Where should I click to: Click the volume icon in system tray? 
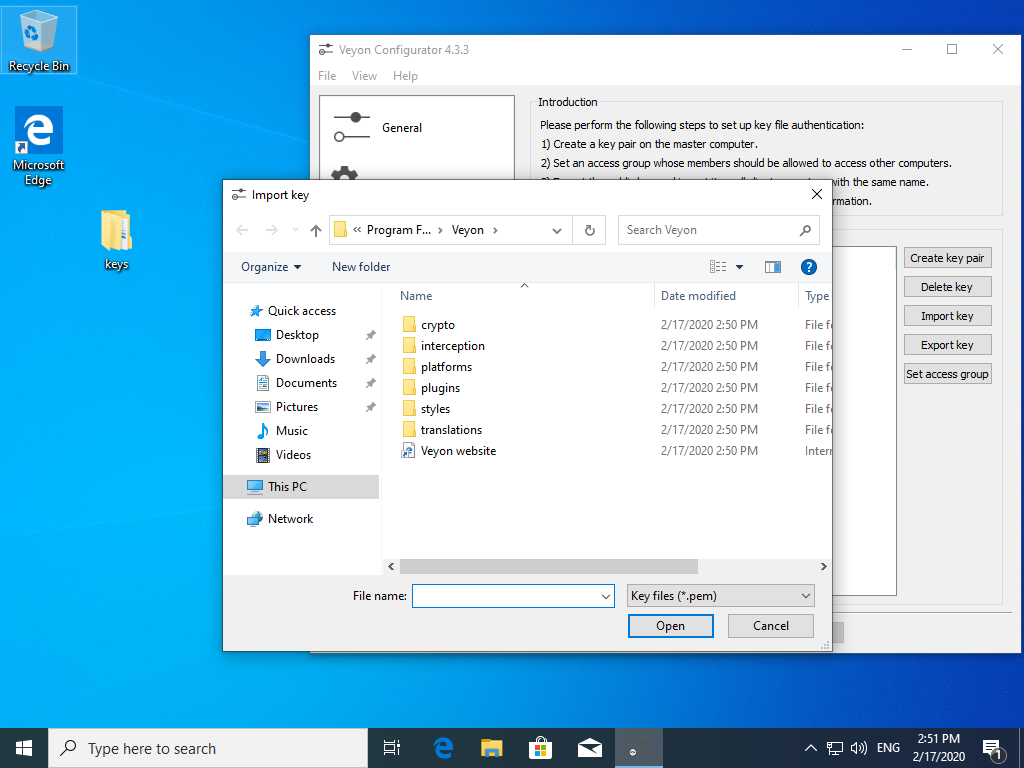tap(859, 748)
